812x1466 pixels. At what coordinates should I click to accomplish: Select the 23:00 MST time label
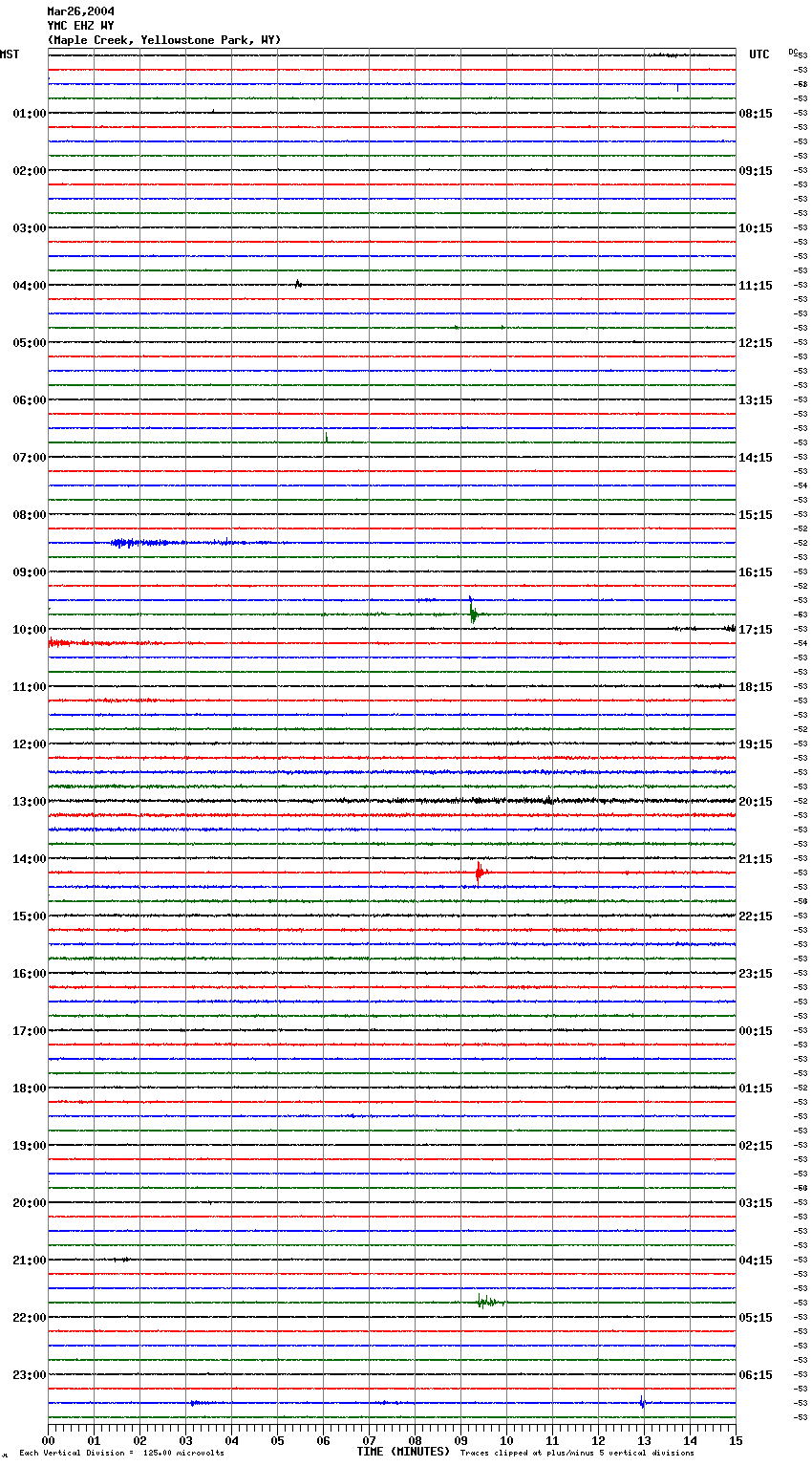[30, 1375]
